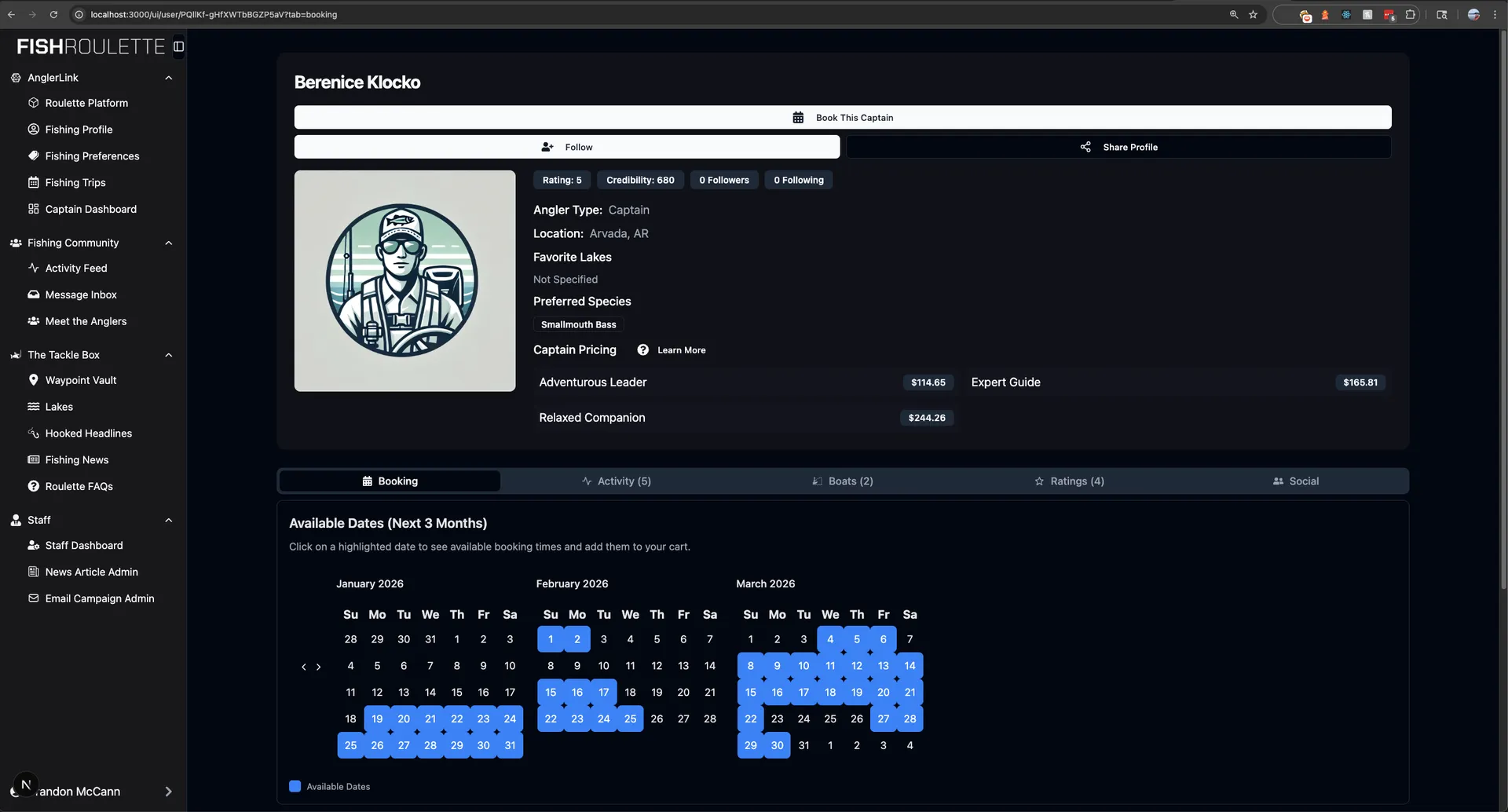The image size is (1508, 812).
Task: Open Hooked Headlines
Action: (88, 433)
